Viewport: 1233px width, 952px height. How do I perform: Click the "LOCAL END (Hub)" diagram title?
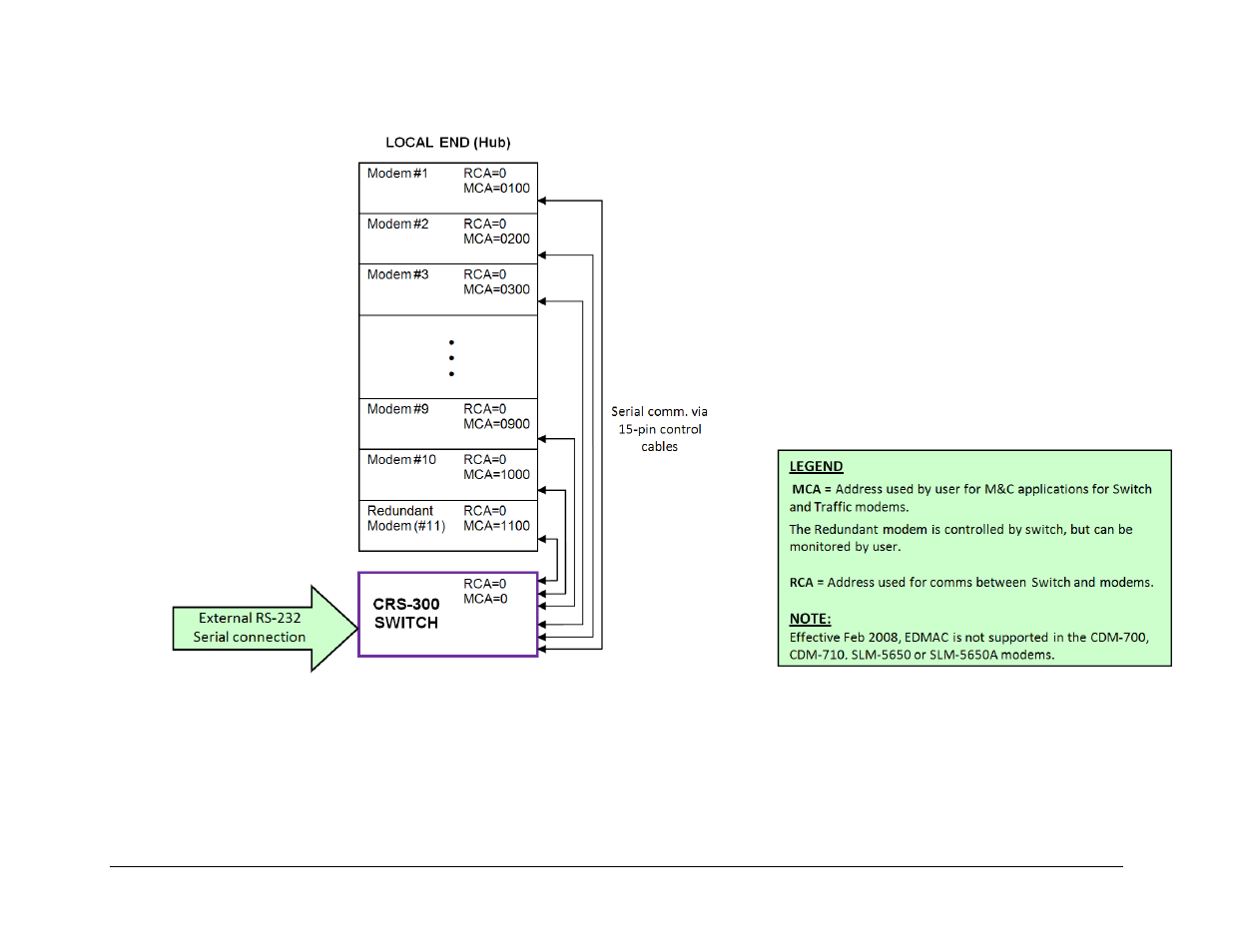tap(448, 143)
